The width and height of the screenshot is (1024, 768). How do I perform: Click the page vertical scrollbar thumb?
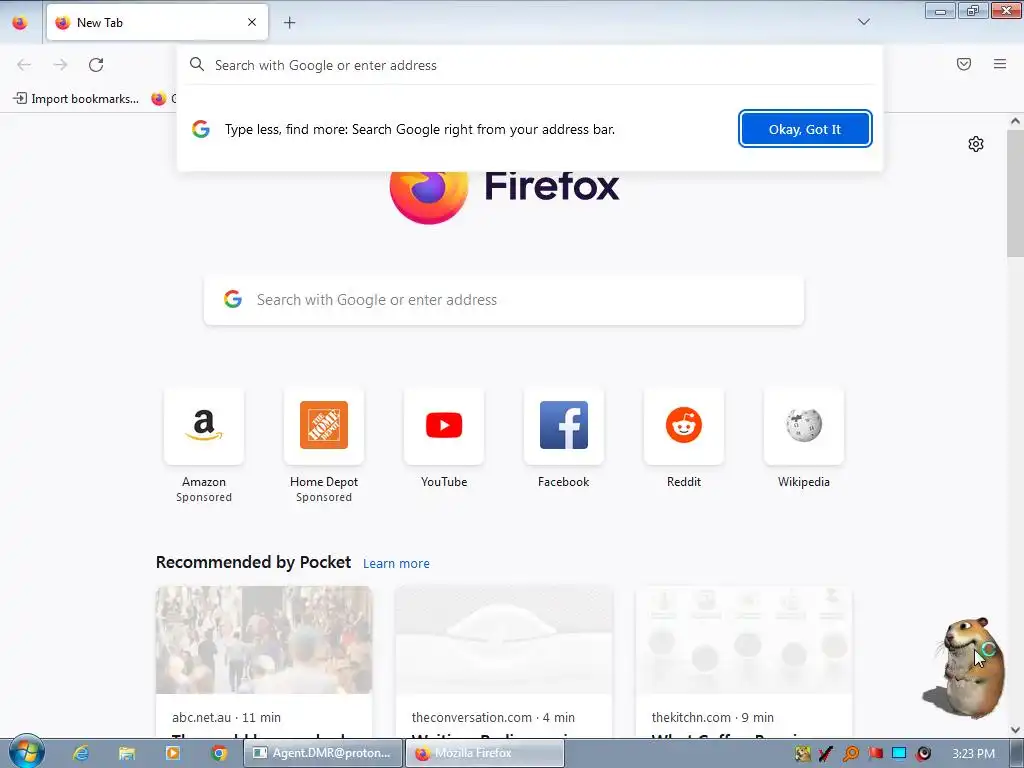point(1015,193)
